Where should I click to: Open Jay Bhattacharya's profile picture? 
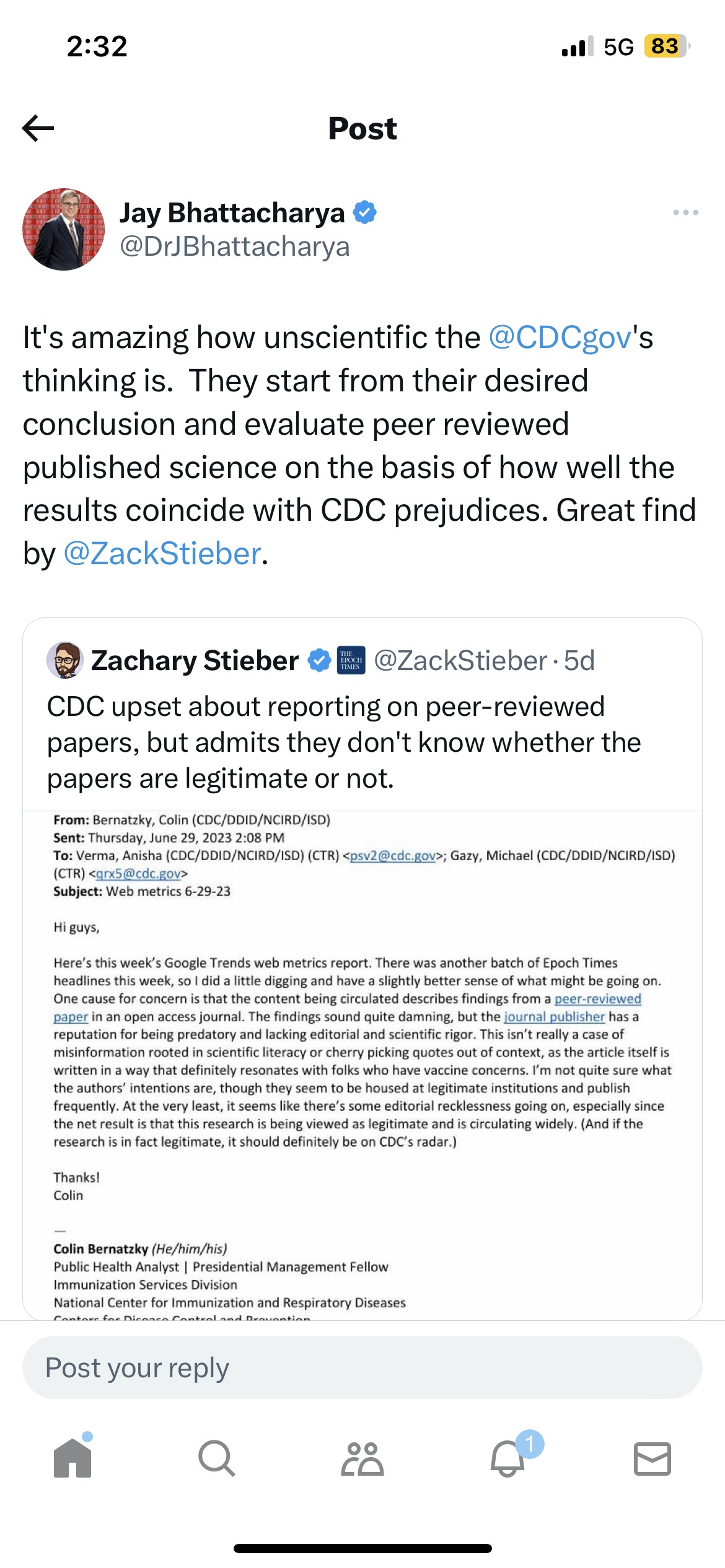63,229
